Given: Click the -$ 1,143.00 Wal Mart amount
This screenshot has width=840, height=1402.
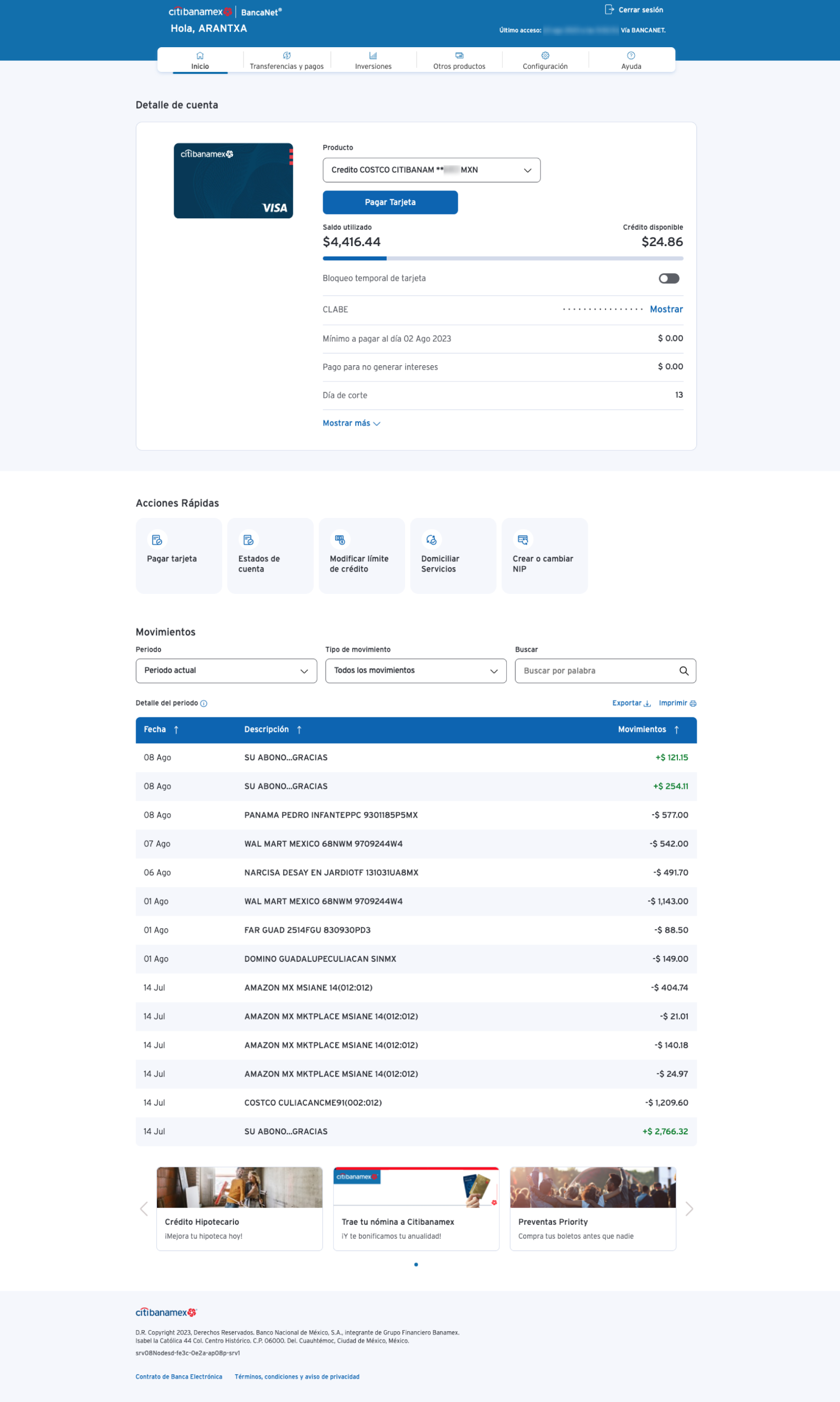Looking at the screenshot, I should click(x=668, y=901).
